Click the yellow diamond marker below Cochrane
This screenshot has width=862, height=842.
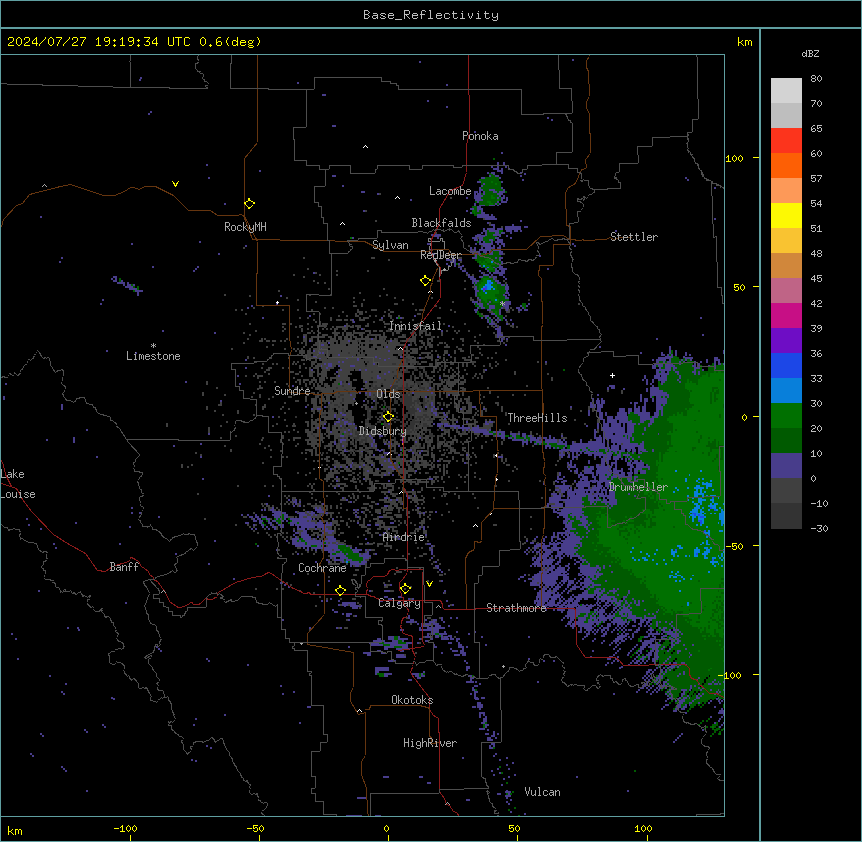tap(340, 590)
